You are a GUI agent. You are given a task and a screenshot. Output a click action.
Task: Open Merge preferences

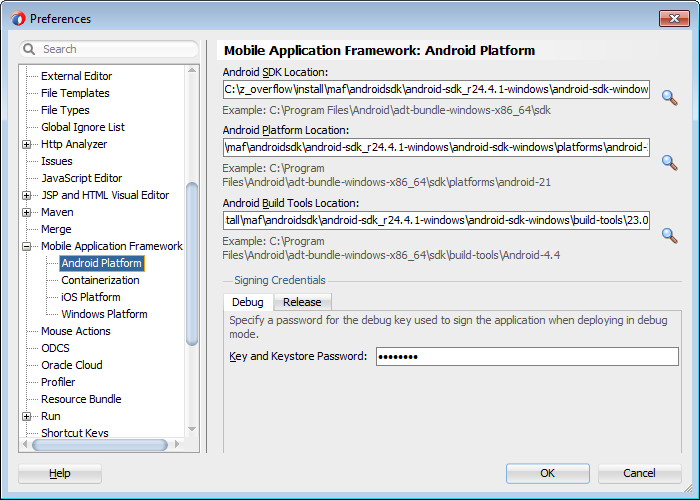56,229
